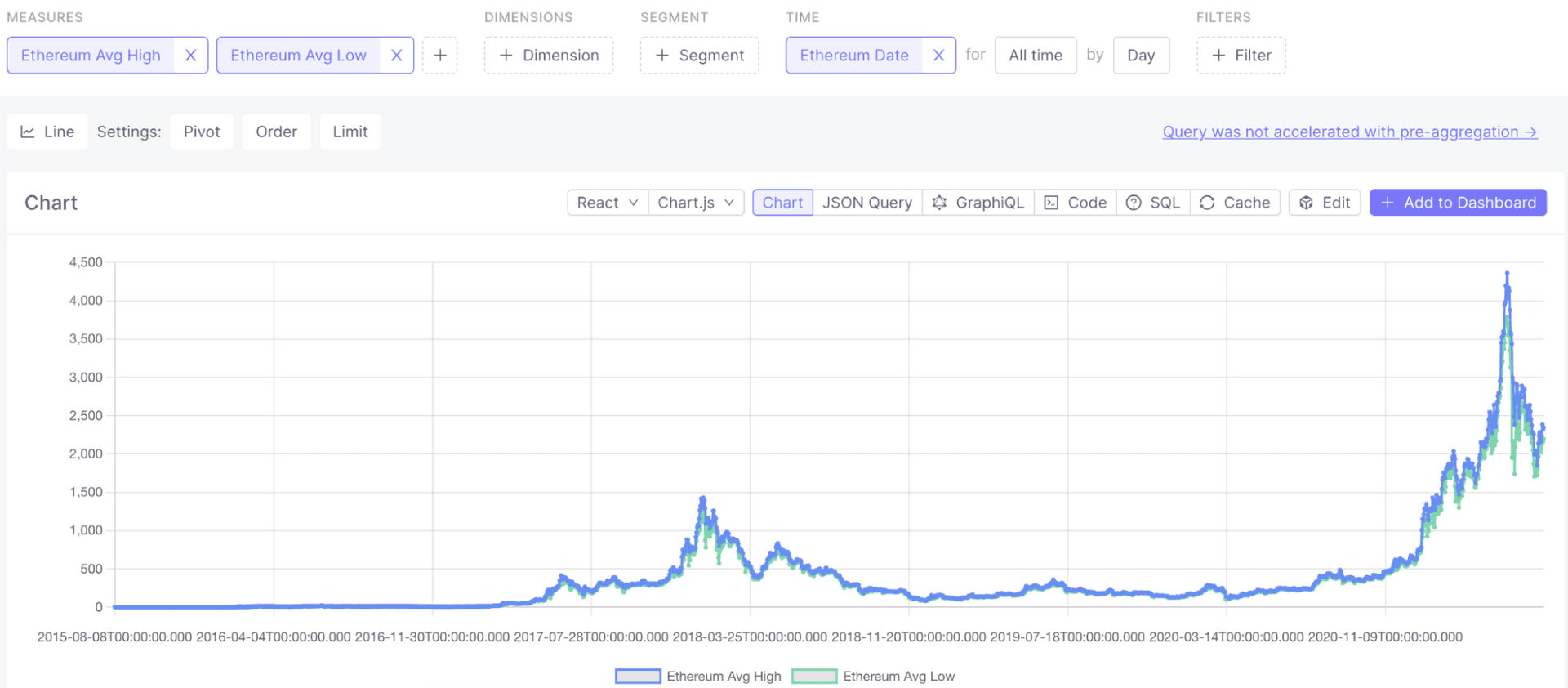The image size is (1568, 688).
Task: Open the React framework dropdown
Action: 607,203
